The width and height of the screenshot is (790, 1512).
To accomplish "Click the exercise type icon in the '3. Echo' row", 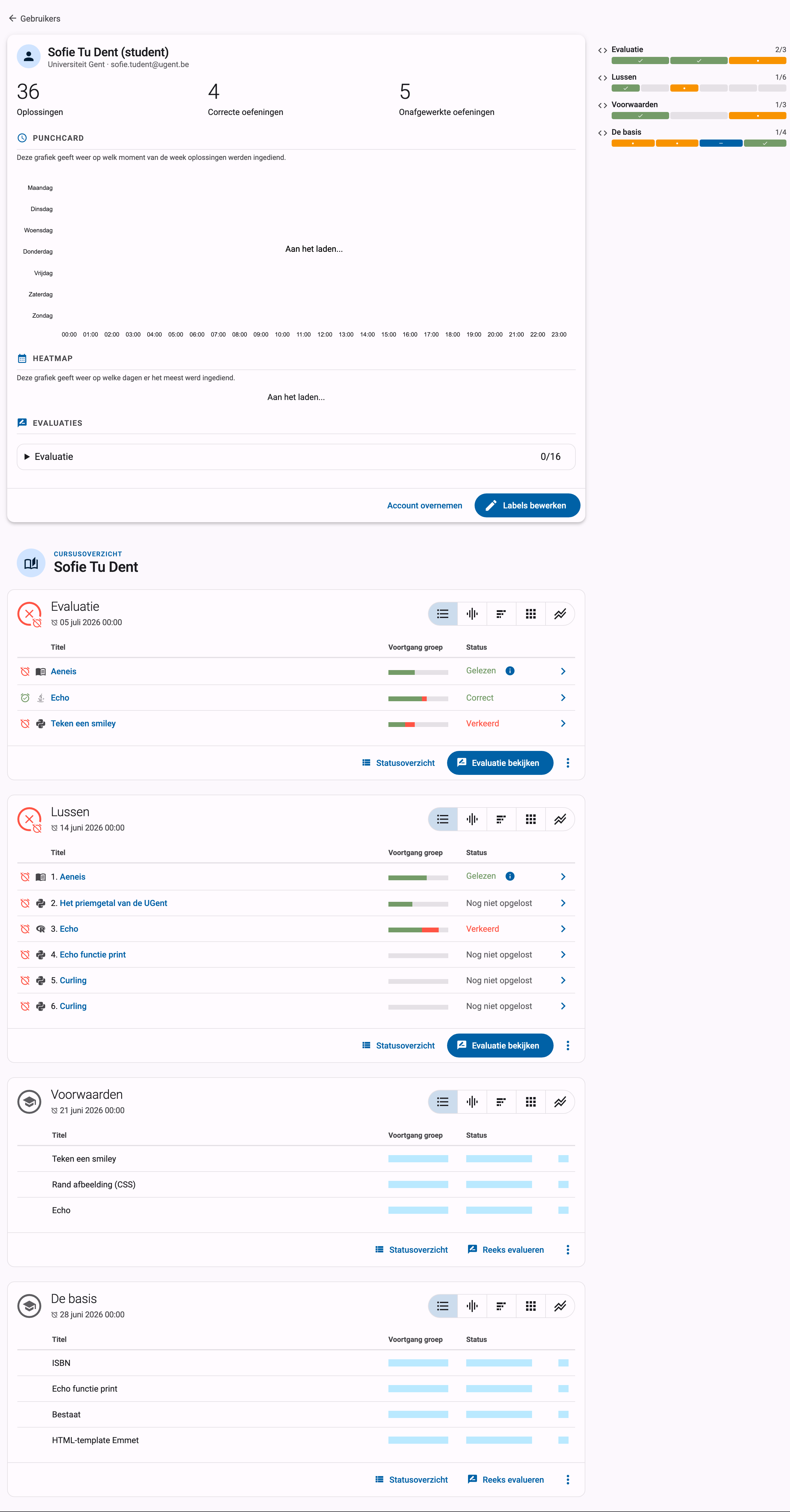I will point(40,929).
